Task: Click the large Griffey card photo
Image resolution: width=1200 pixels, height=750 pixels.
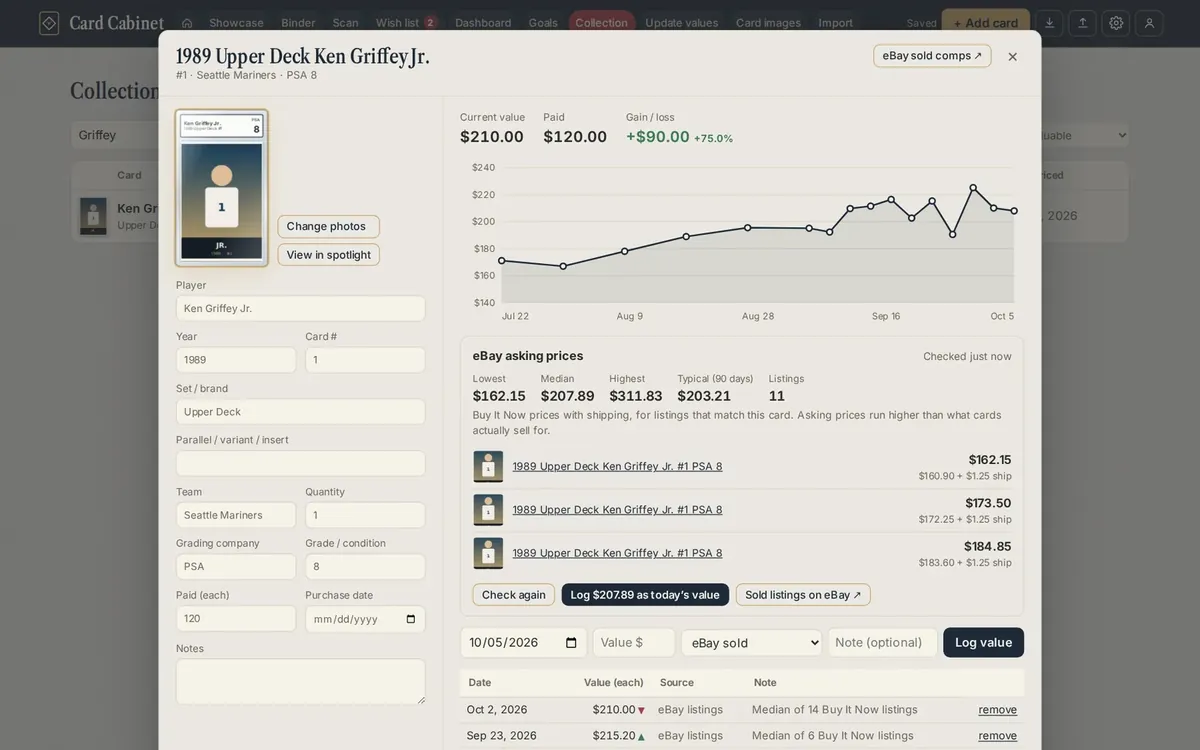Action: [x=221, y=188]
